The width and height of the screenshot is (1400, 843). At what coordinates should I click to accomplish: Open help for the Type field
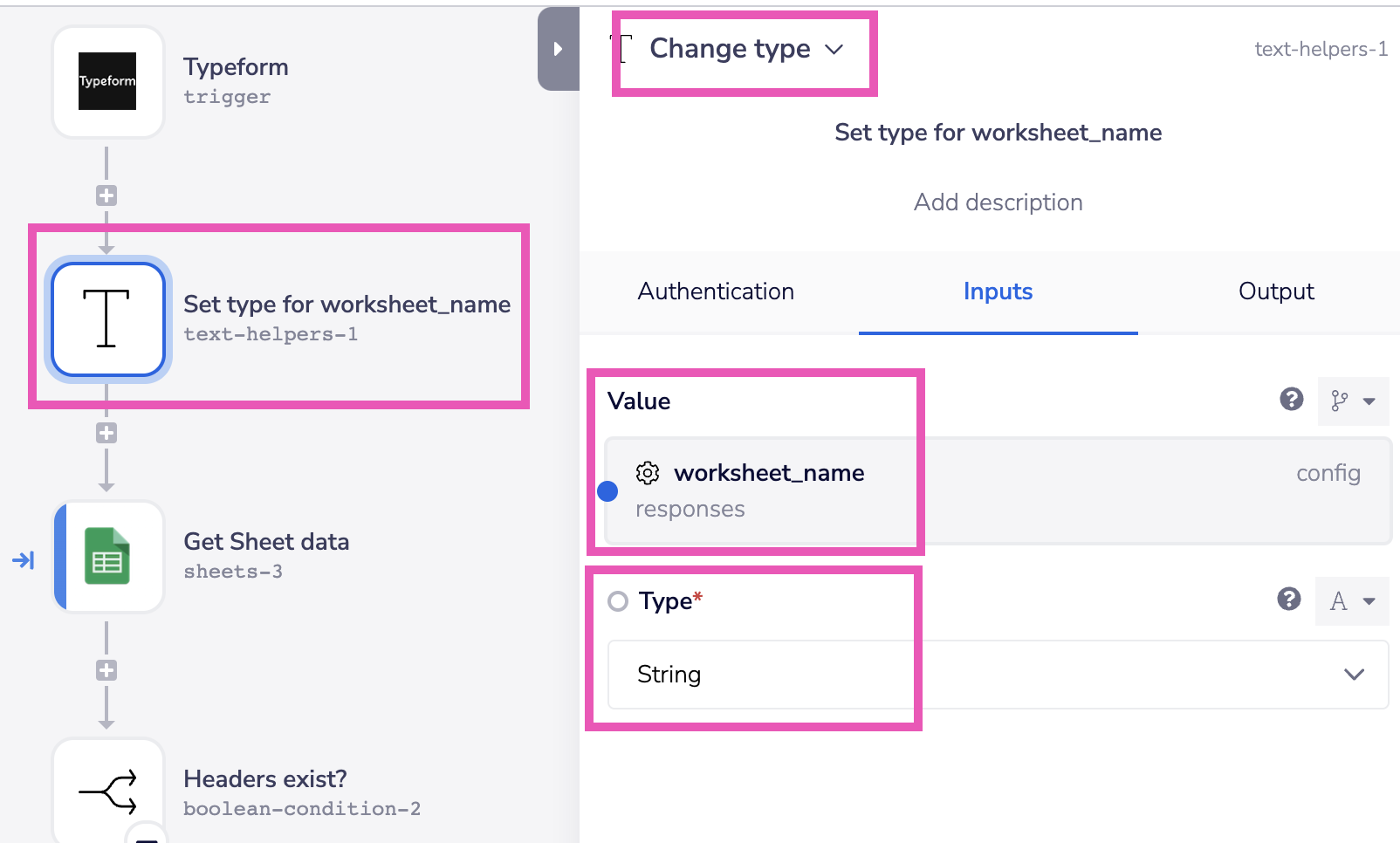point(1288,599)
